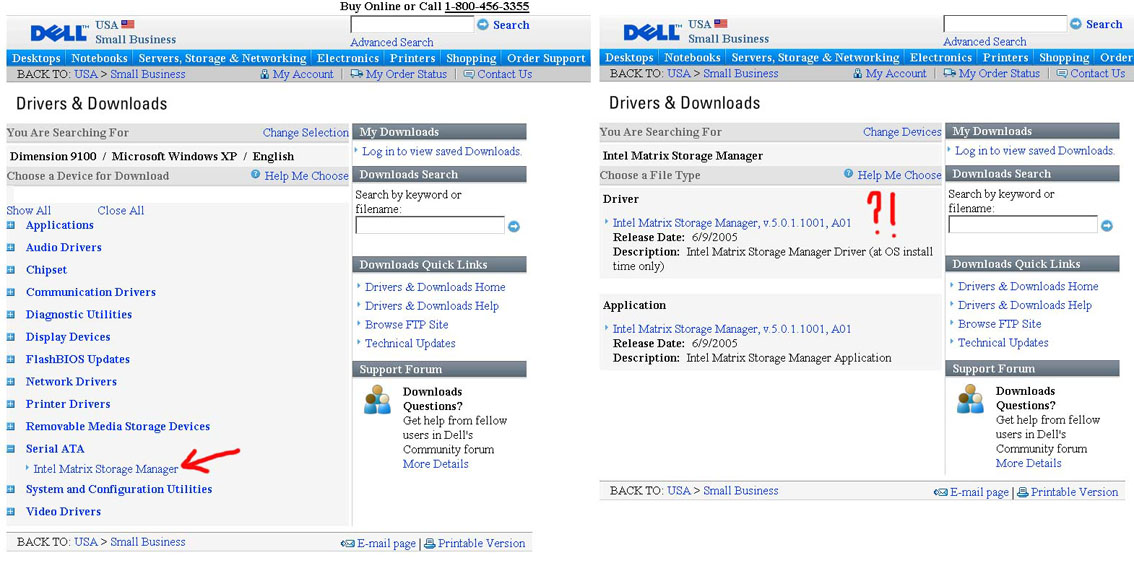Image resolution: width=1134 pixels, height=563 pixels.
Task: Click Small Business breadcrumb in left footer
Action: (148, 542)
